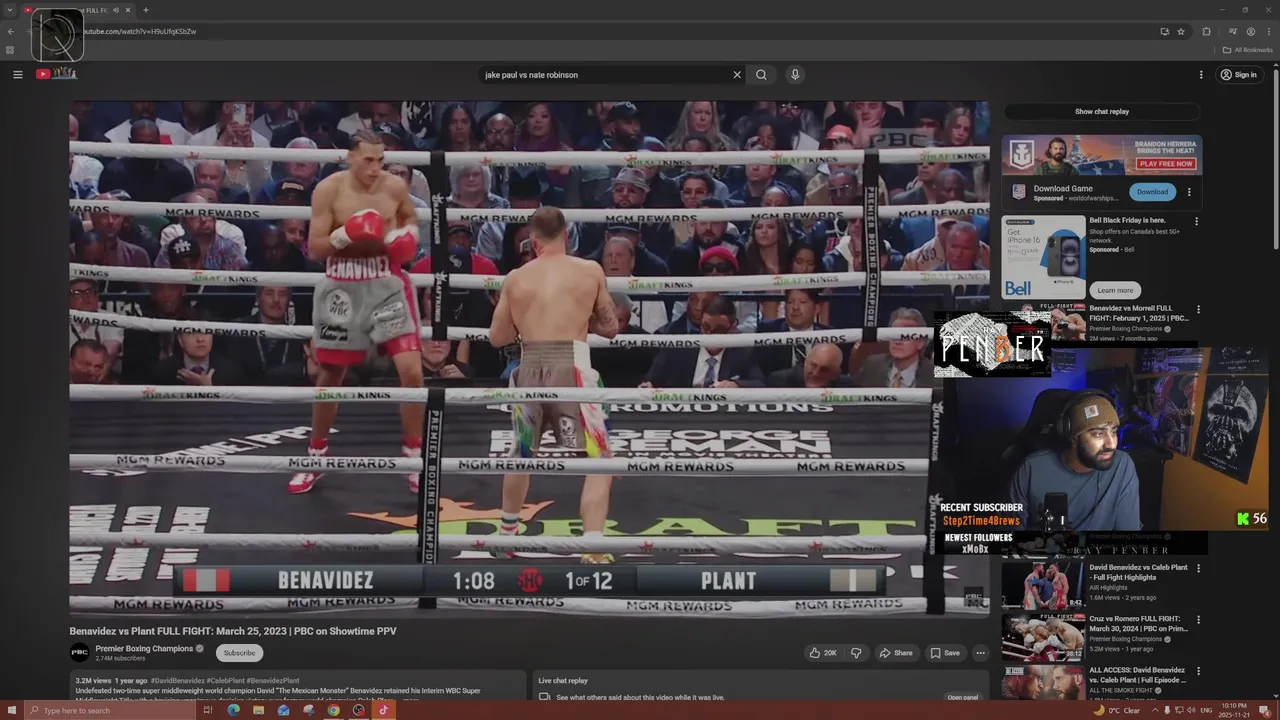Learn more about the Bell offer
Viewport: 1280px width, 720px height.
click(x=1115, y=290)
